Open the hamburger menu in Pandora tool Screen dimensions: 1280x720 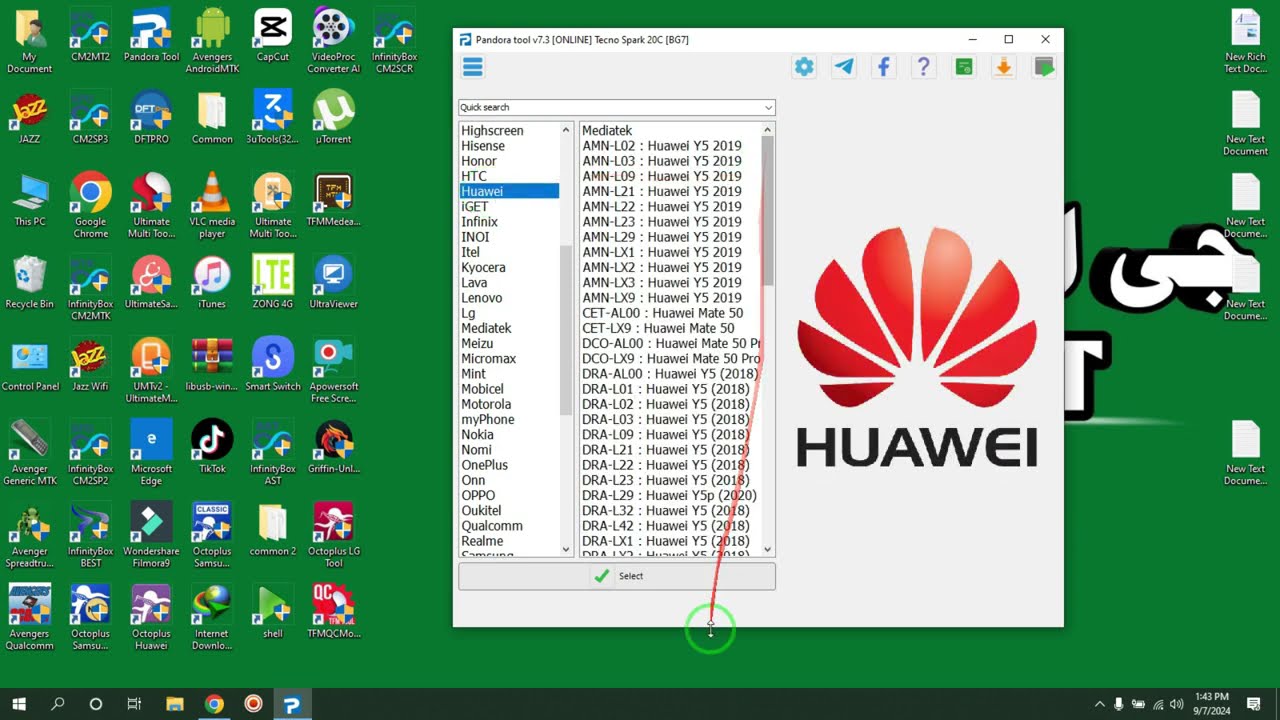pyautogui.click(x=473, y=67)
